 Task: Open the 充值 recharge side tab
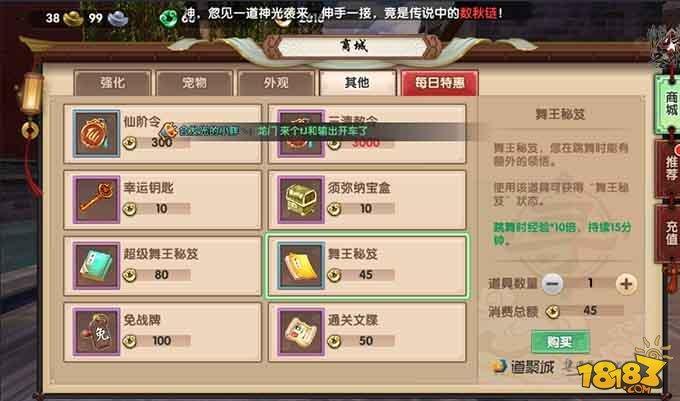pos(669,234)
